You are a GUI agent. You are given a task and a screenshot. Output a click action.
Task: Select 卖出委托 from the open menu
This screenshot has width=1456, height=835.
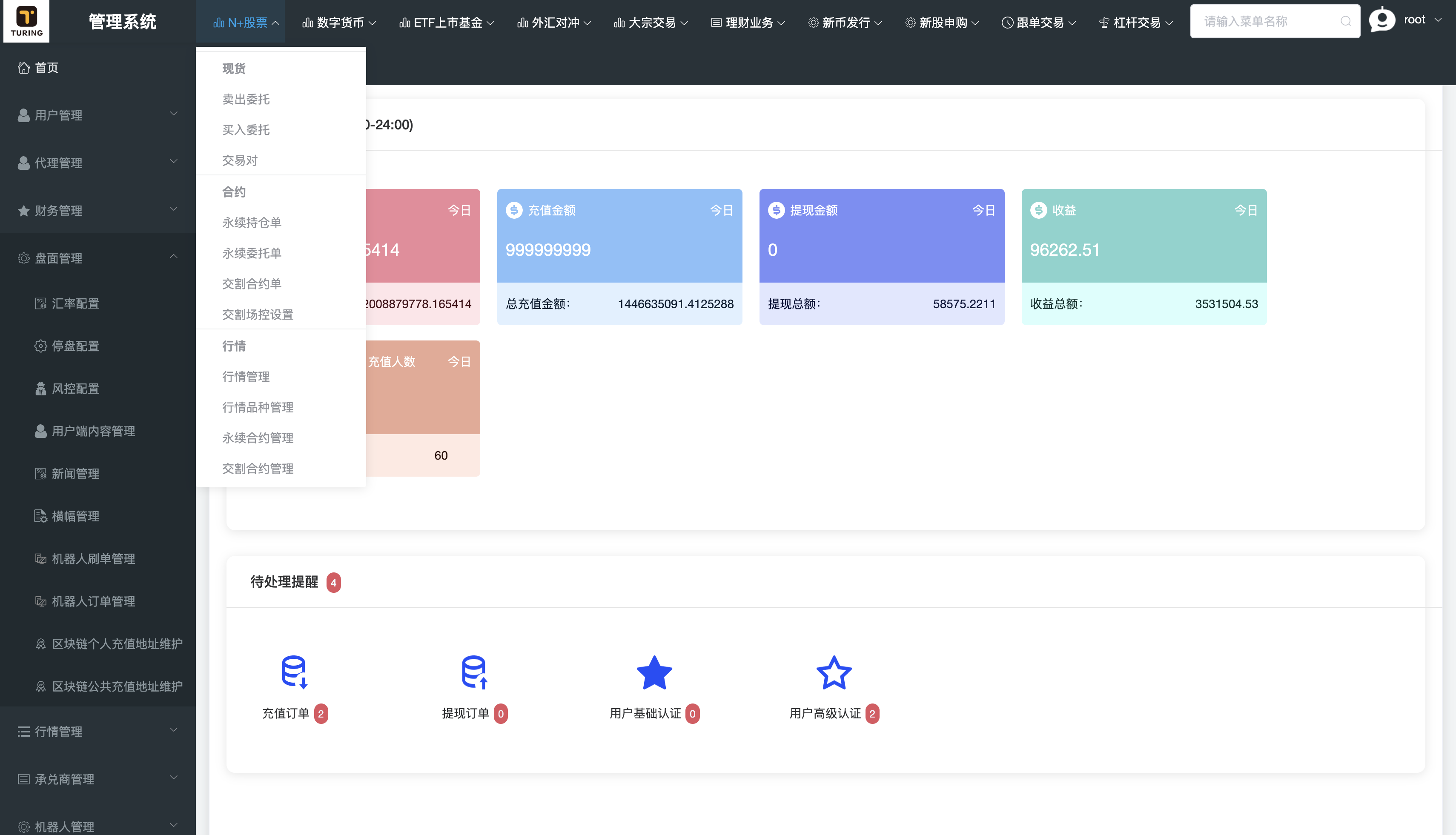[246, 99]
